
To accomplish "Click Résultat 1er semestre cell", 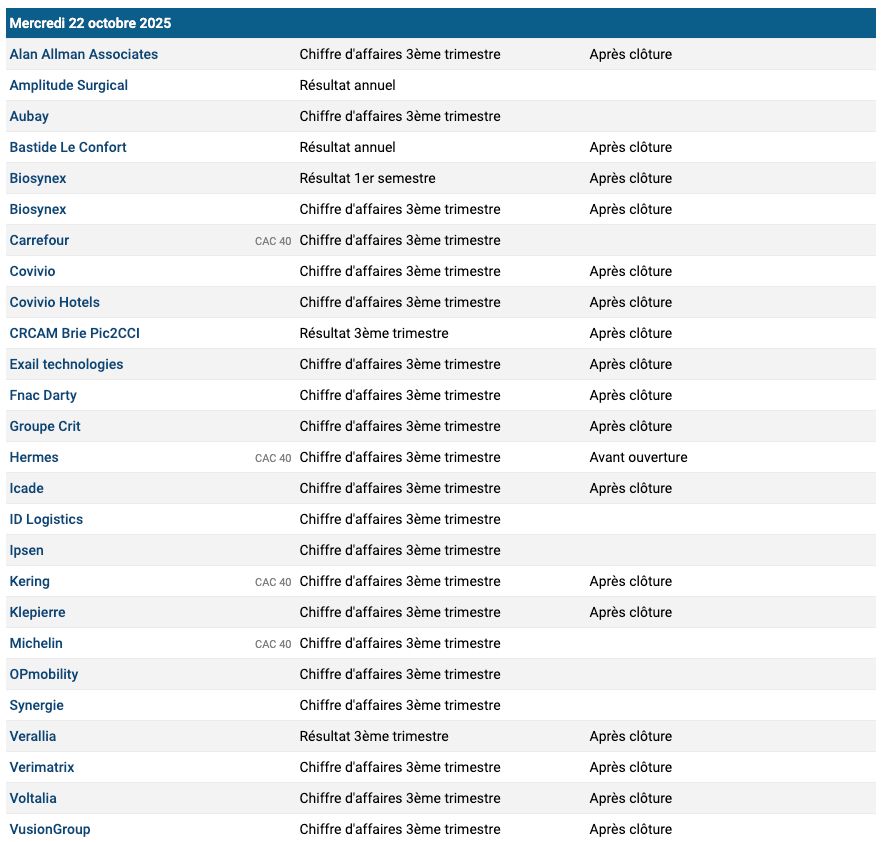I will [x=367, y=178].
